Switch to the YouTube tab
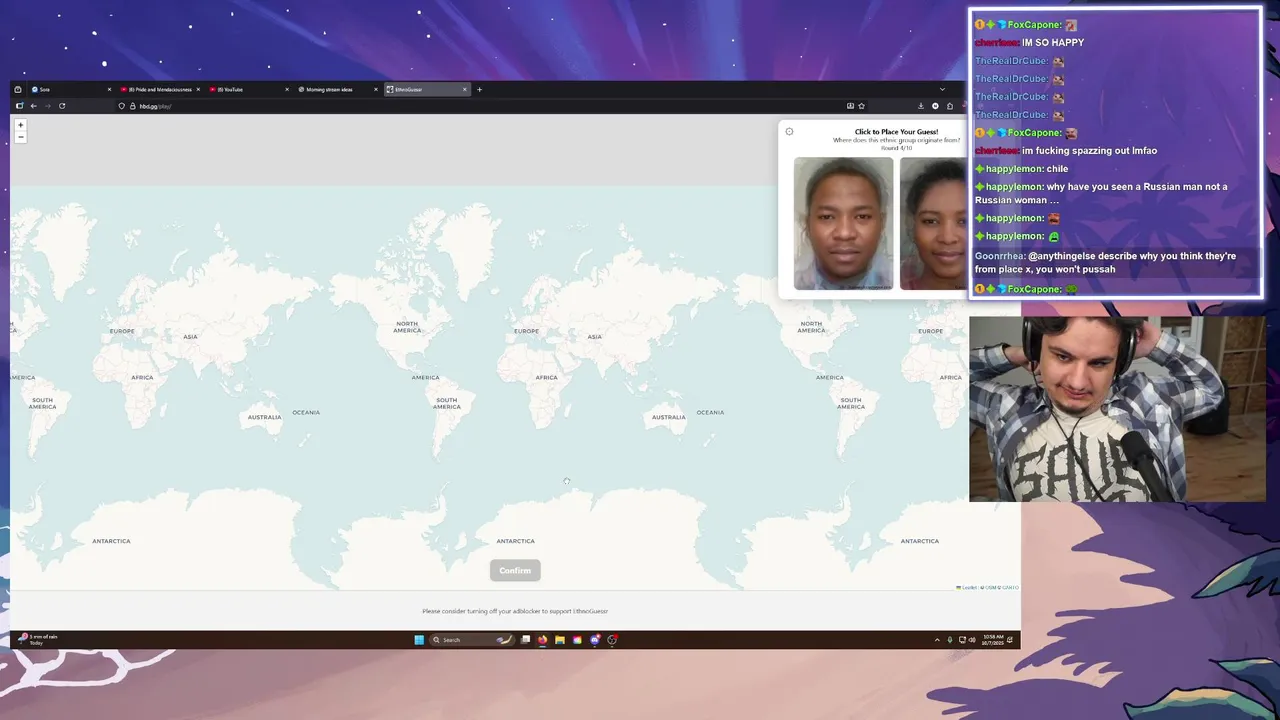Viewport: 1280px width, 720px height. pos(250,89)
